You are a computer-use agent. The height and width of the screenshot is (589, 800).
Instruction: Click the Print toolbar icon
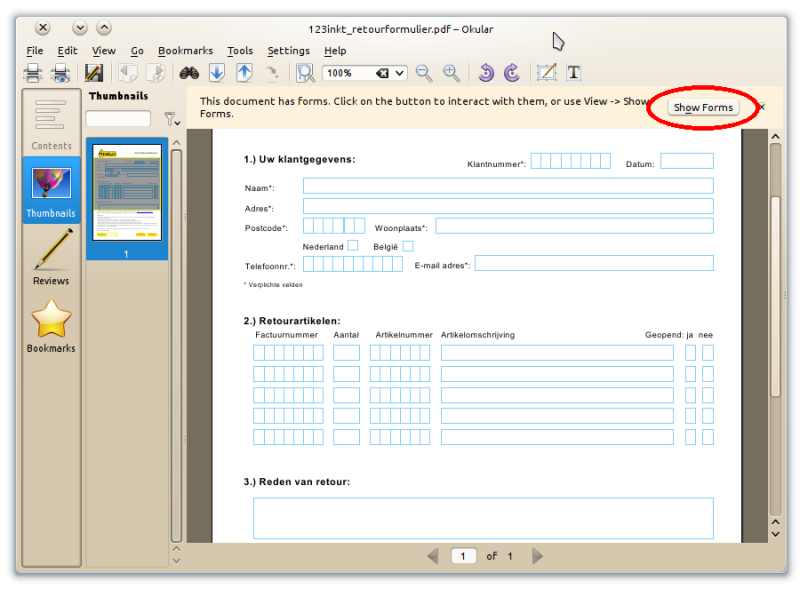(x=33, y=73)
